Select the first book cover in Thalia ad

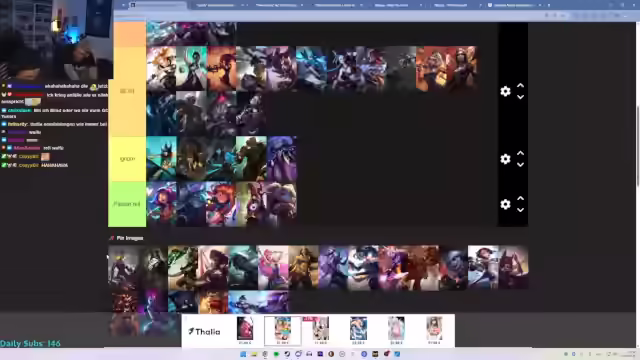click(x=245, y=329)
